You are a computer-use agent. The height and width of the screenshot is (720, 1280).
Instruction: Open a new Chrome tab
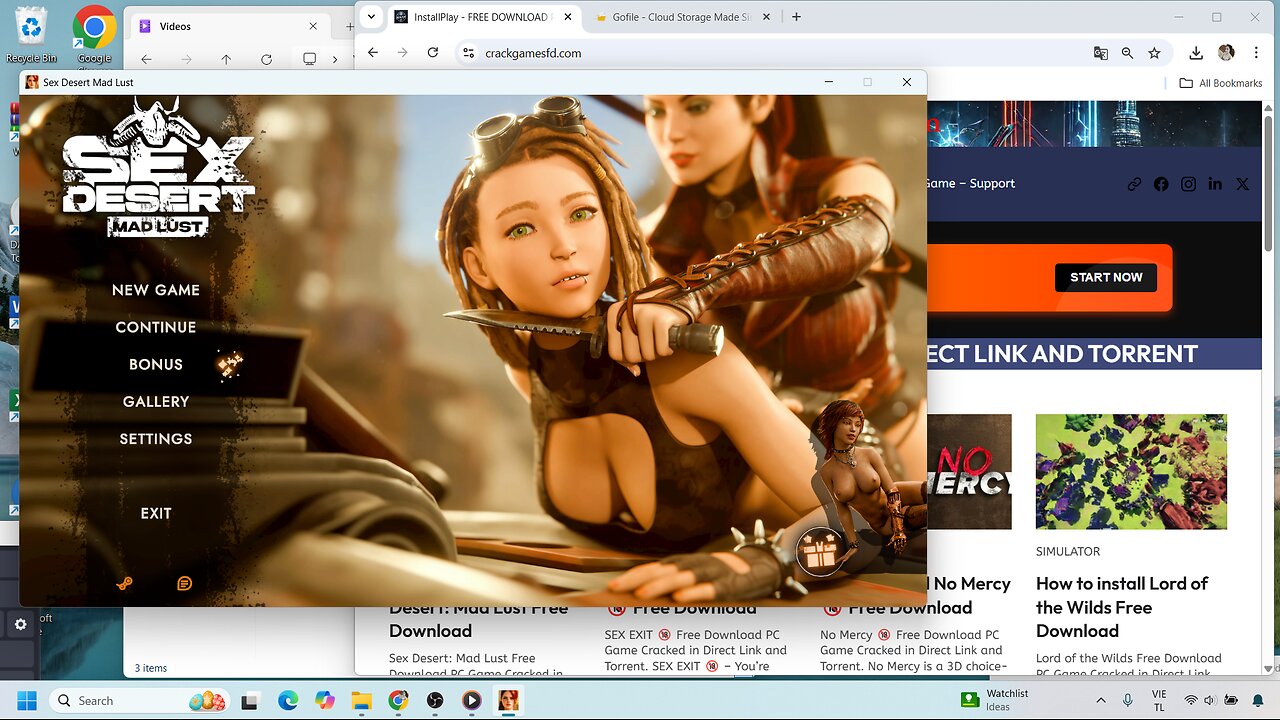pyautogui.click(x=797, y=17)
